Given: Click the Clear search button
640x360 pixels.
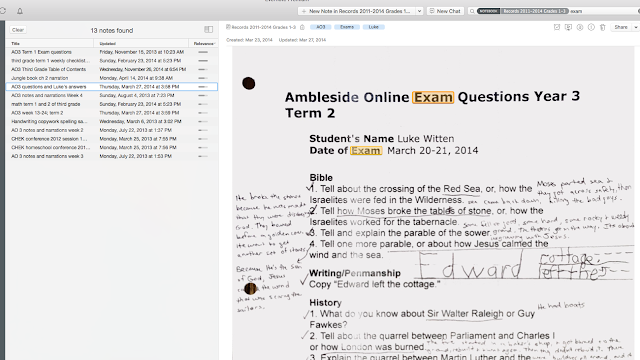Looking at the screenshot, I should tap(18, 30).
